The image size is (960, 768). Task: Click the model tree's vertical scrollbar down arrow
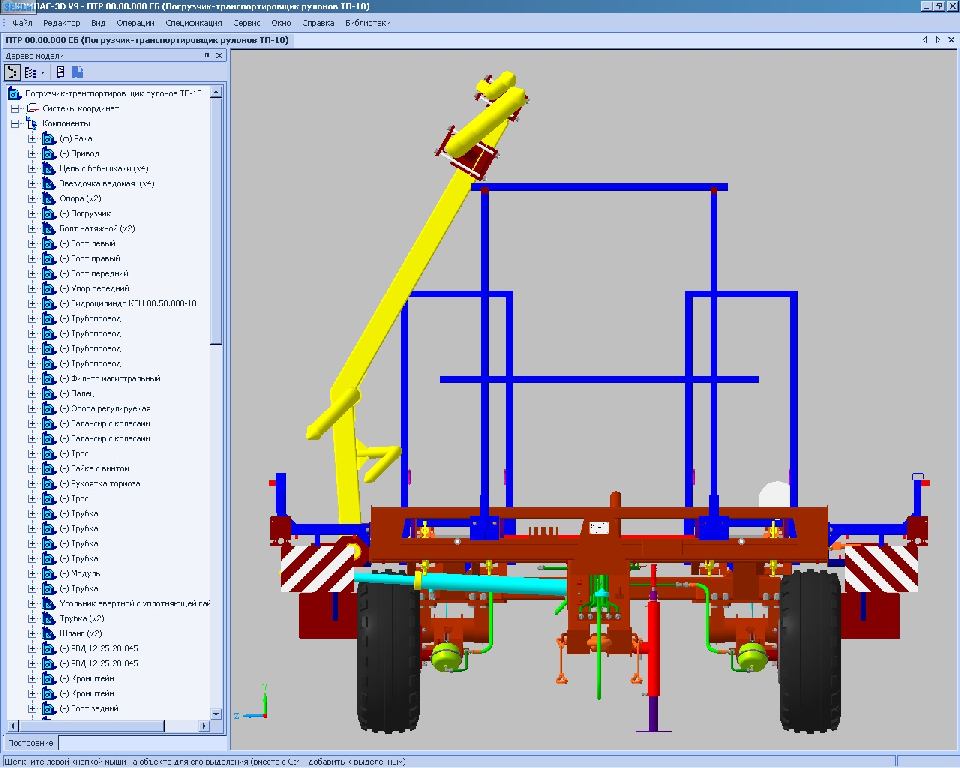(216, 713)
